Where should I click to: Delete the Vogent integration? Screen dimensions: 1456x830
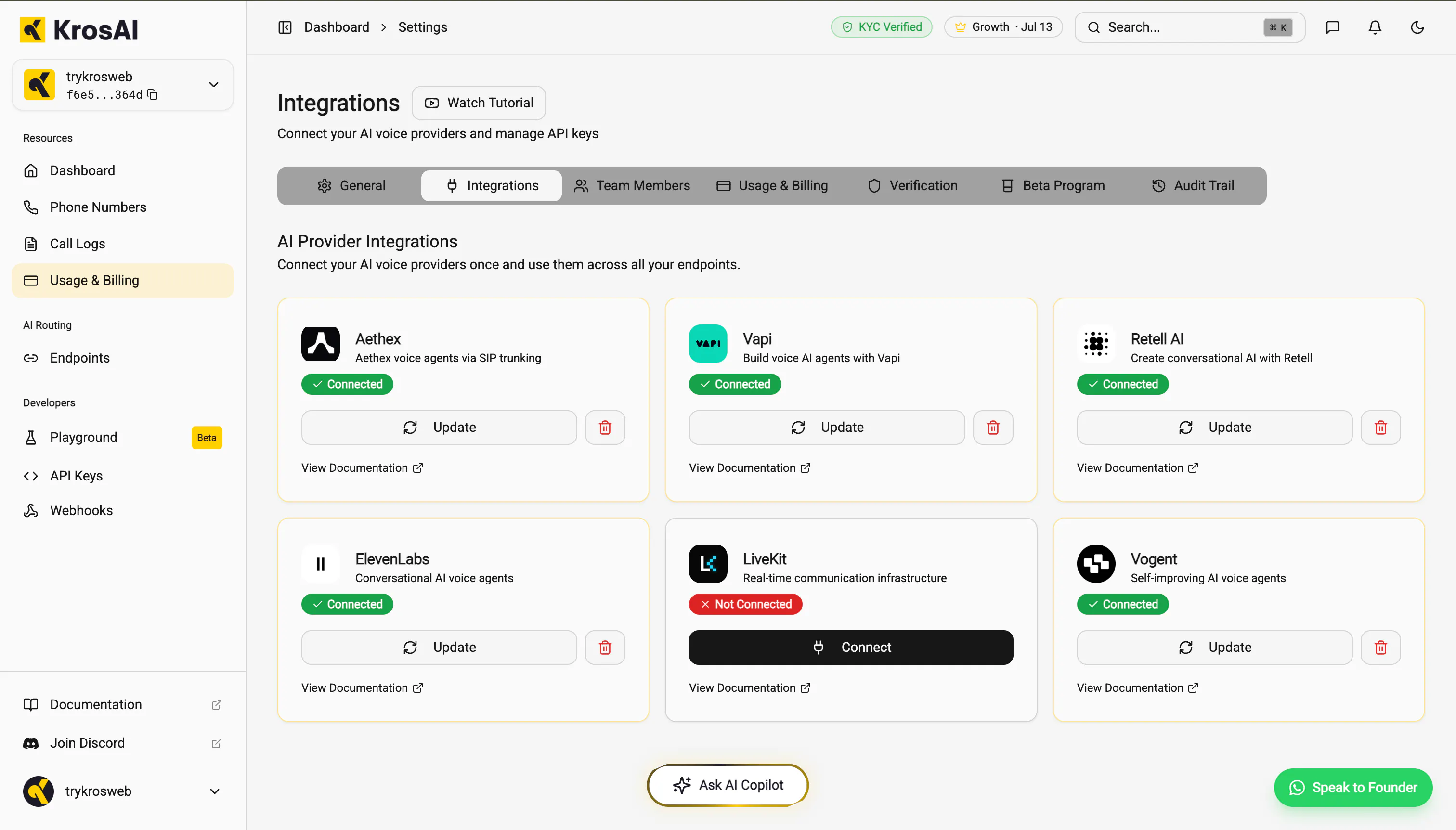pos(1380,648)
